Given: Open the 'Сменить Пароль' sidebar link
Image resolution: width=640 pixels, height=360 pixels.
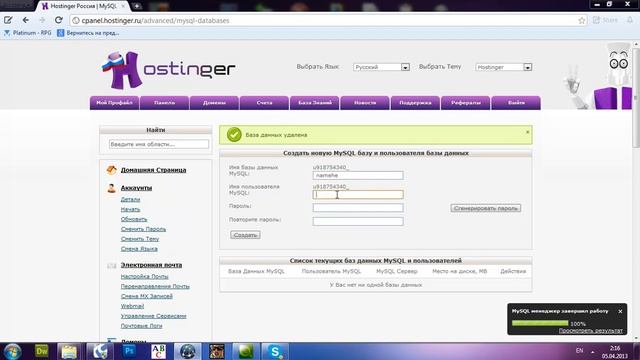Looking at the screenshot, I should coord(143,229).
